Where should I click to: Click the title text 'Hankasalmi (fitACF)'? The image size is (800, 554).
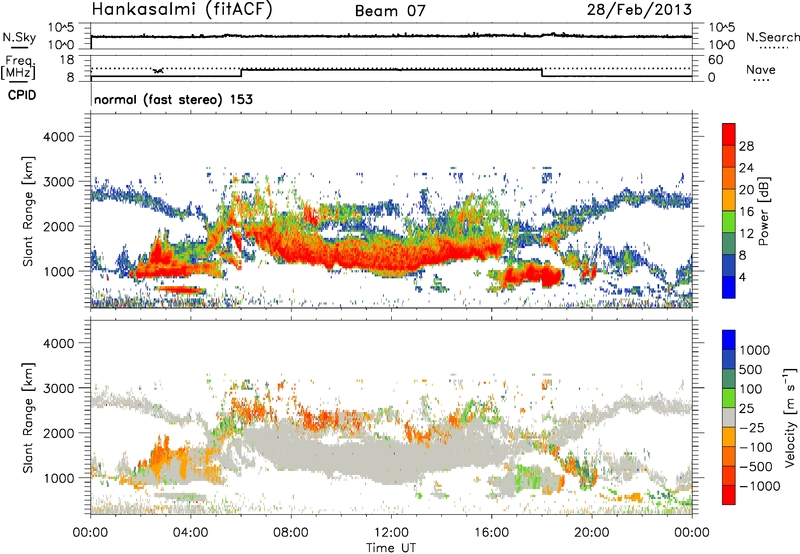pos(182,10)
